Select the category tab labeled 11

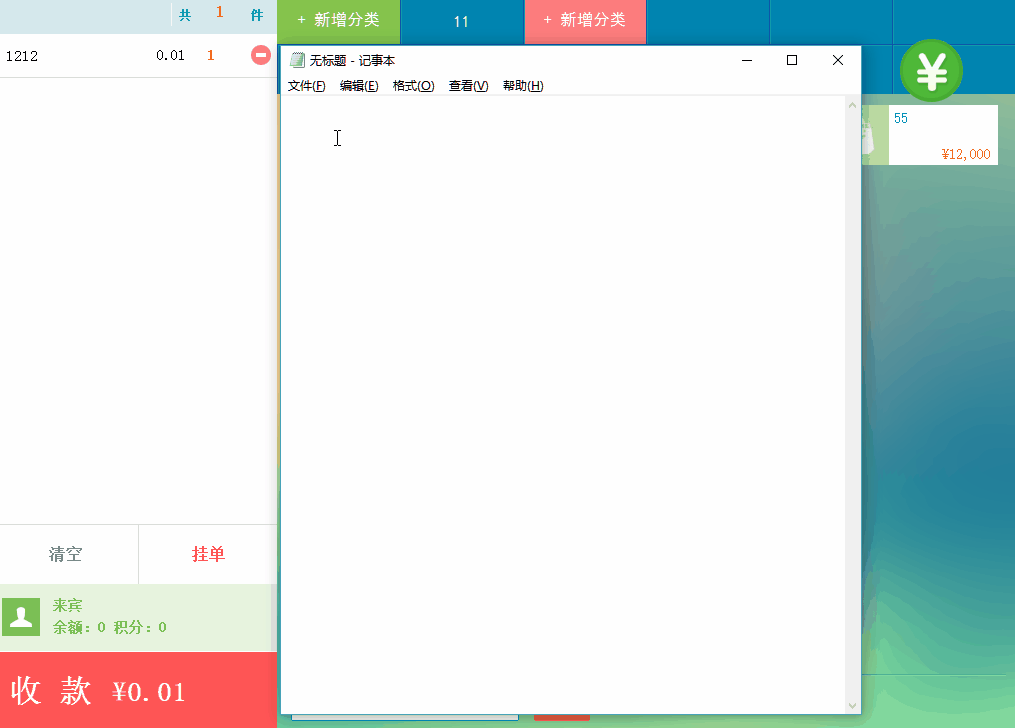tap(462, 21)
